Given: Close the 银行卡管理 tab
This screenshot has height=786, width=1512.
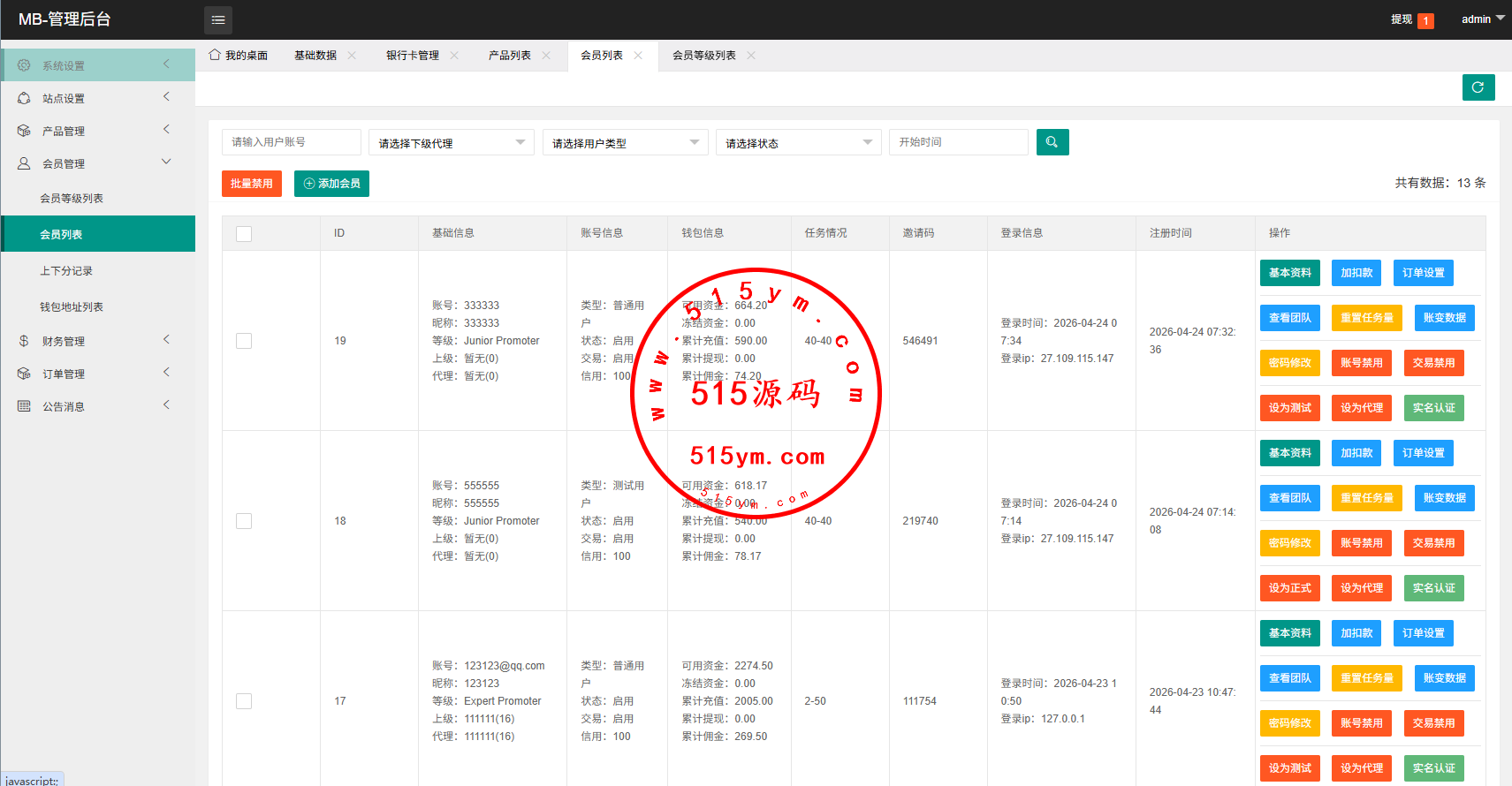Looking at the screenshot, I should tap(454, 56).
